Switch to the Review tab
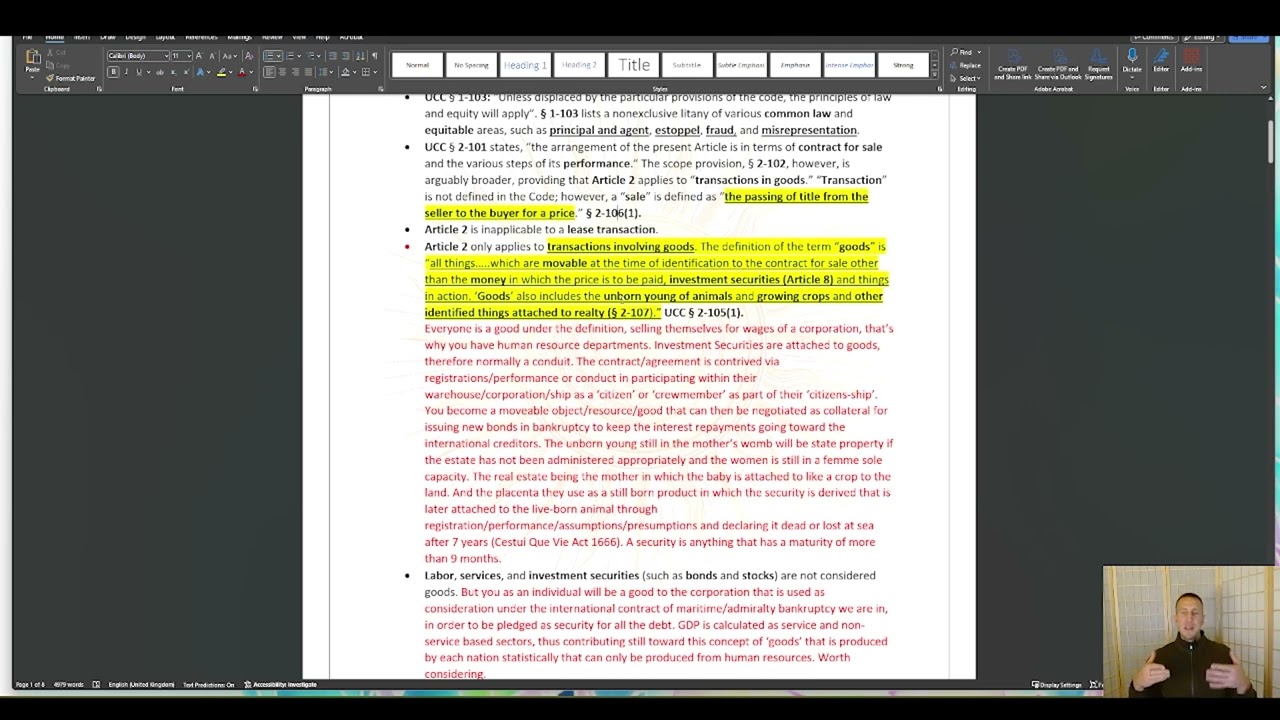The width and height of the screenshot is (1280, 720). point(272,36)
